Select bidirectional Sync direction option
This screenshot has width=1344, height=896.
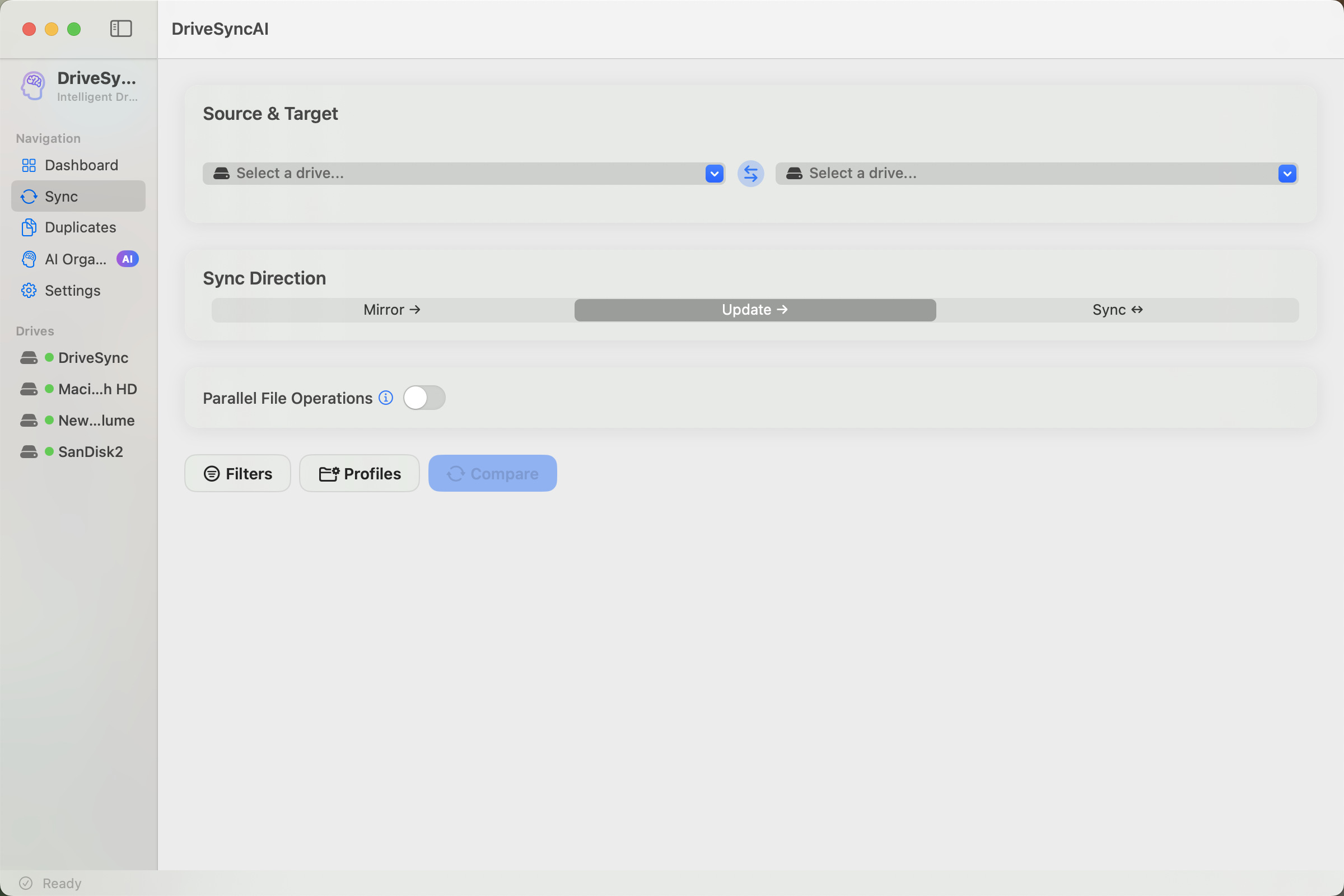(1117, 310)
